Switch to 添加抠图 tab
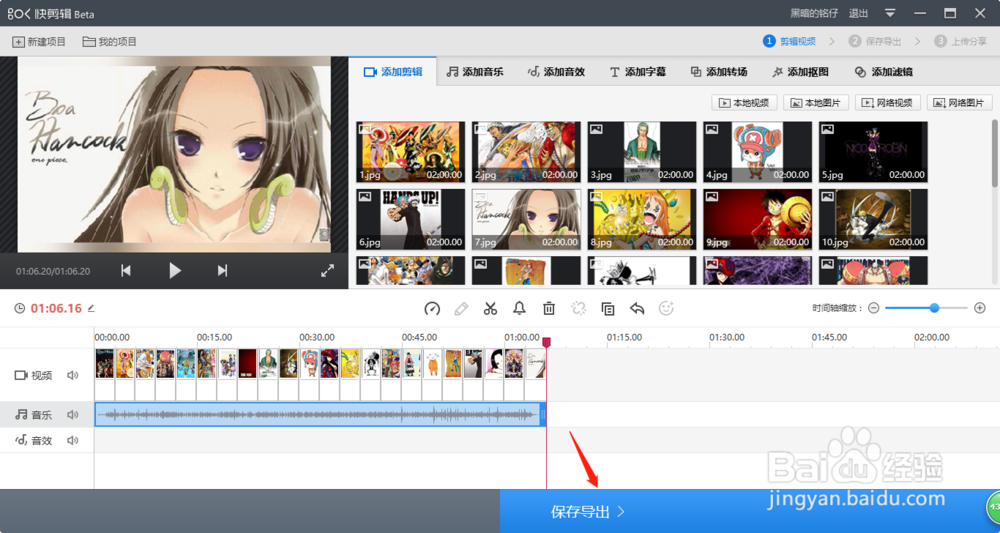 pos(800,72)
